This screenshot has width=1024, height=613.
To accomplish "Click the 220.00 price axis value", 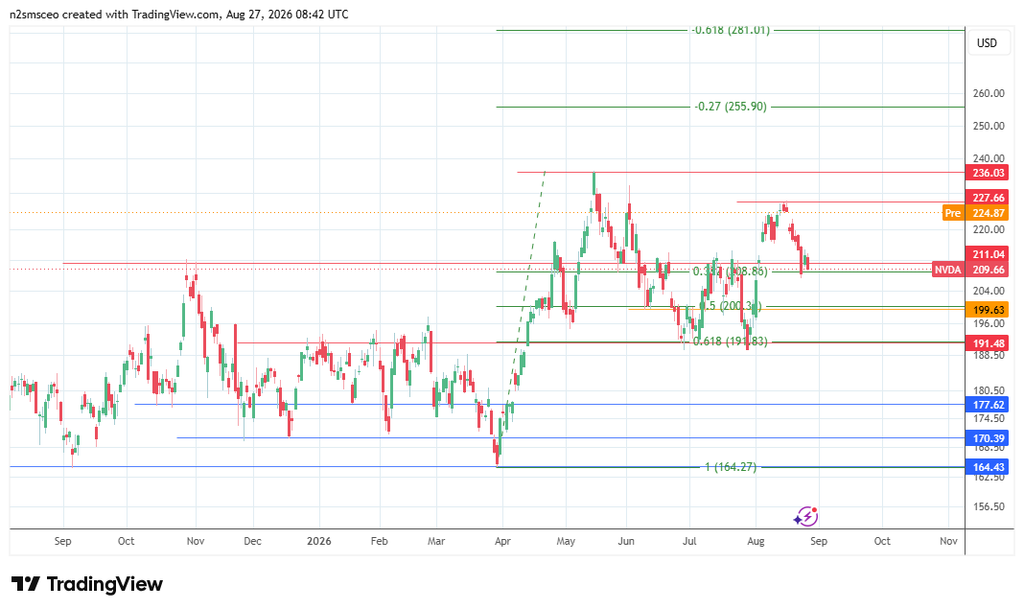I will (988, 230).
